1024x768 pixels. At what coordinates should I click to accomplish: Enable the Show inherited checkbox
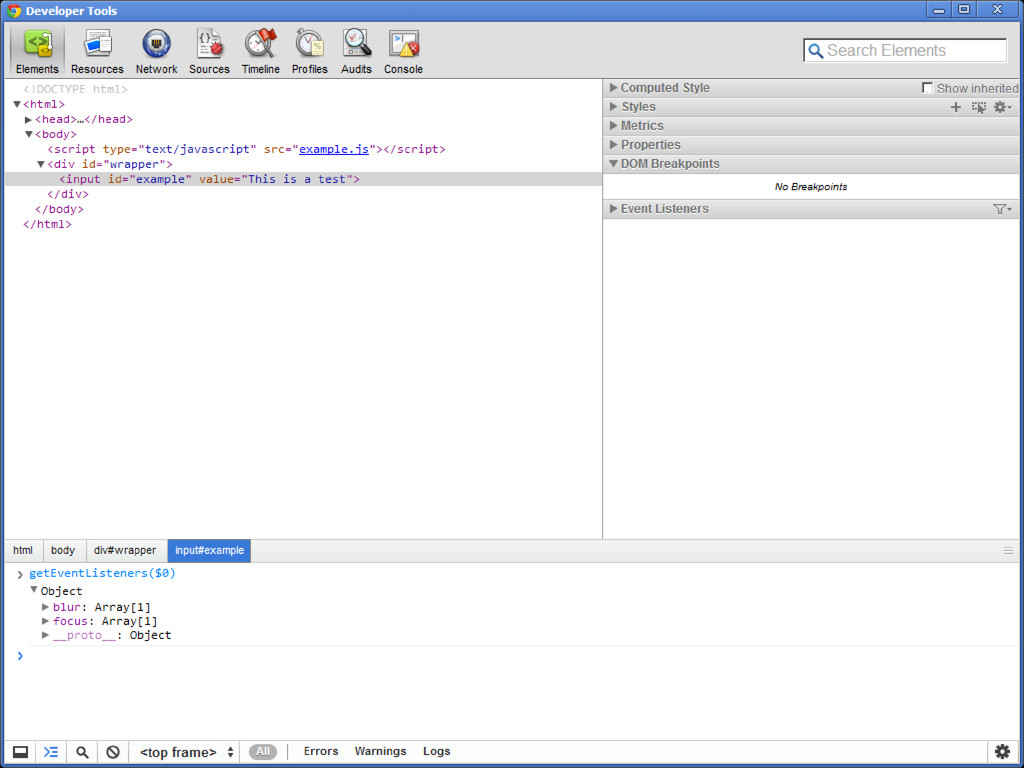tap(927, 88)
